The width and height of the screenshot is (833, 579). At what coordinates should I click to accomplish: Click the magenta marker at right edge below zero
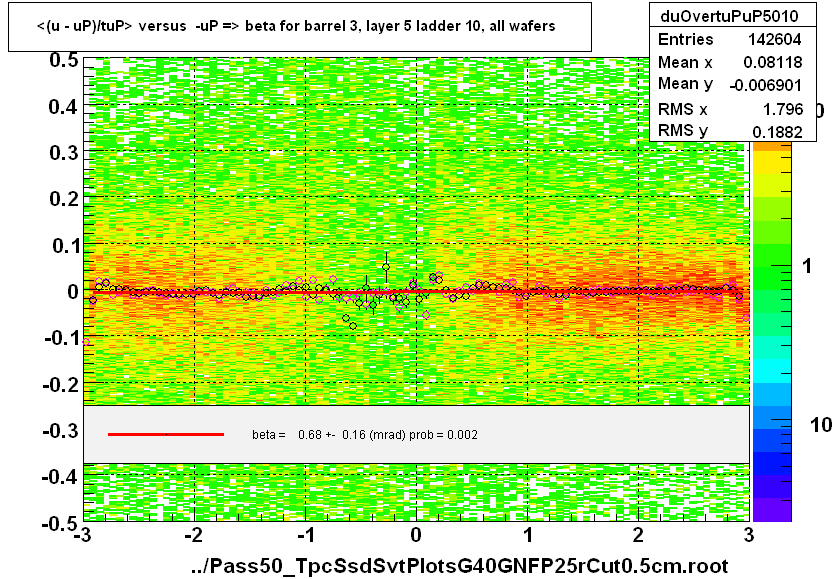[746, 318]
